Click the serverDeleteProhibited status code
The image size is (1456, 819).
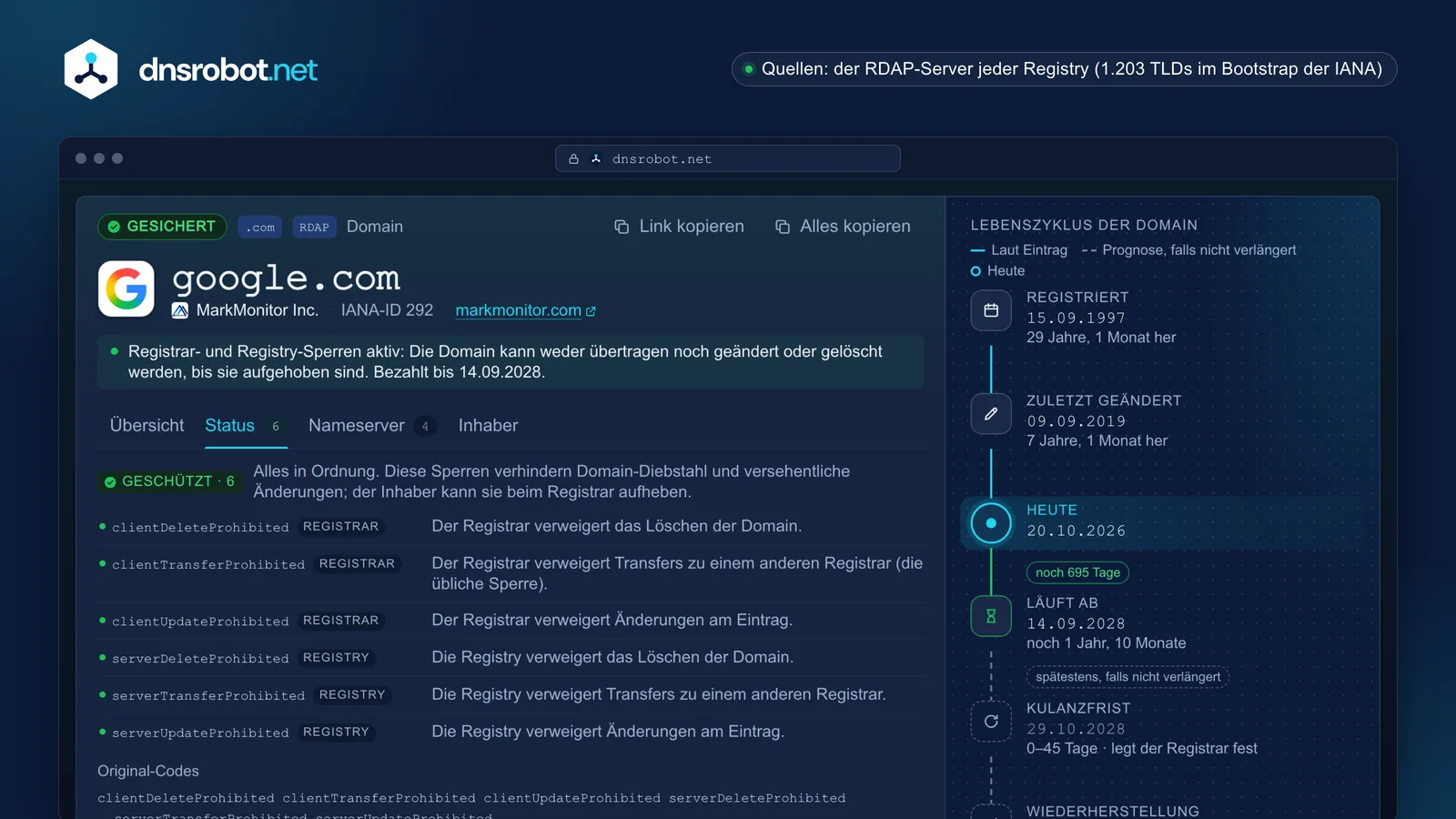(x=200, y=659)
